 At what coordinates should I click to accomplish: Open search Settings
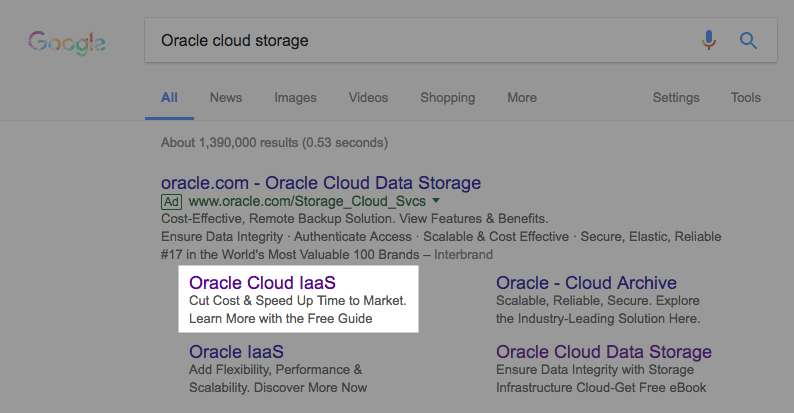click(x=676, y=98)
